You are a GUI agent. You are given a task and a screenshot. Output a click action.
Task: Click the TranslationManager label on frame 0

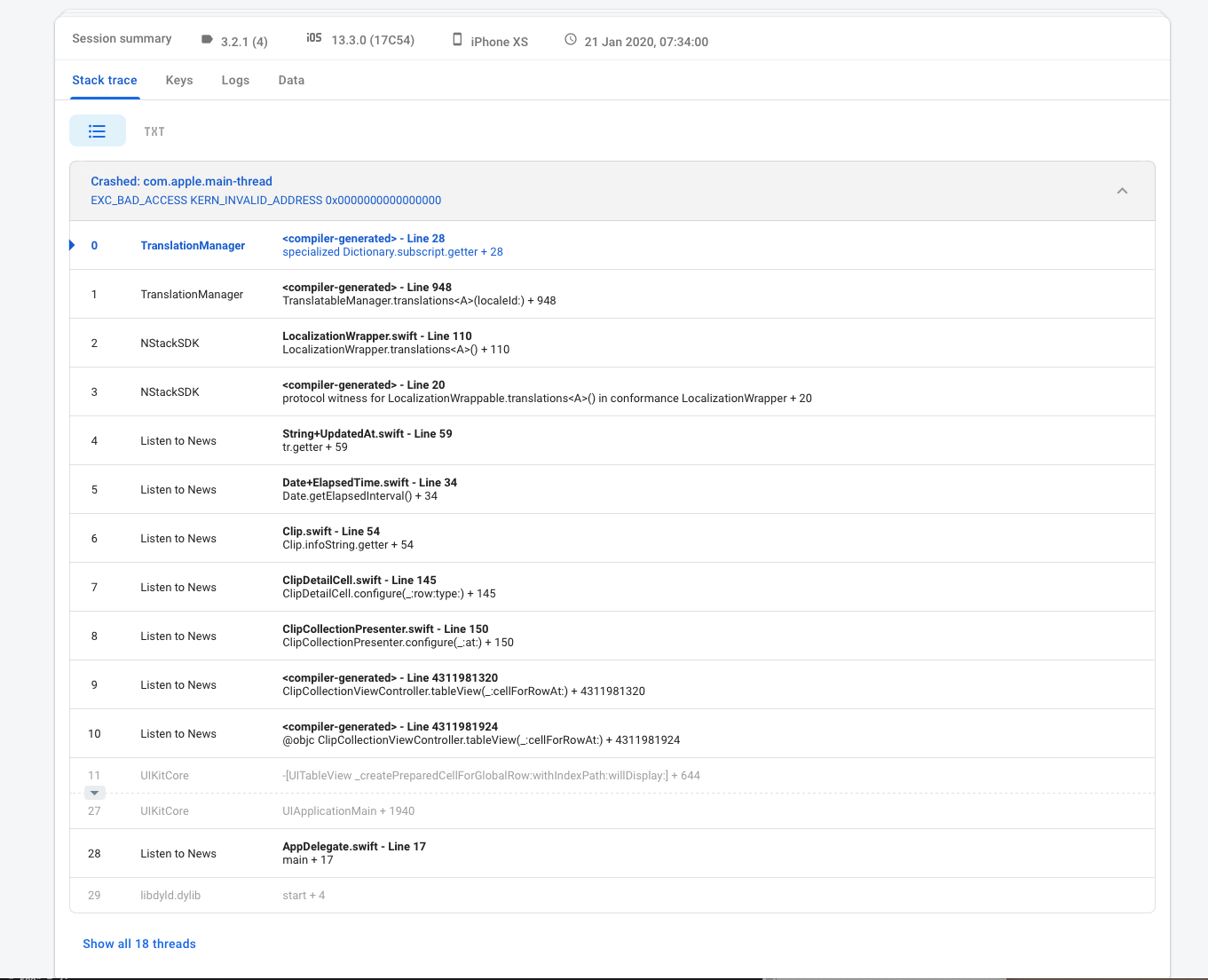tap(193, 245)
